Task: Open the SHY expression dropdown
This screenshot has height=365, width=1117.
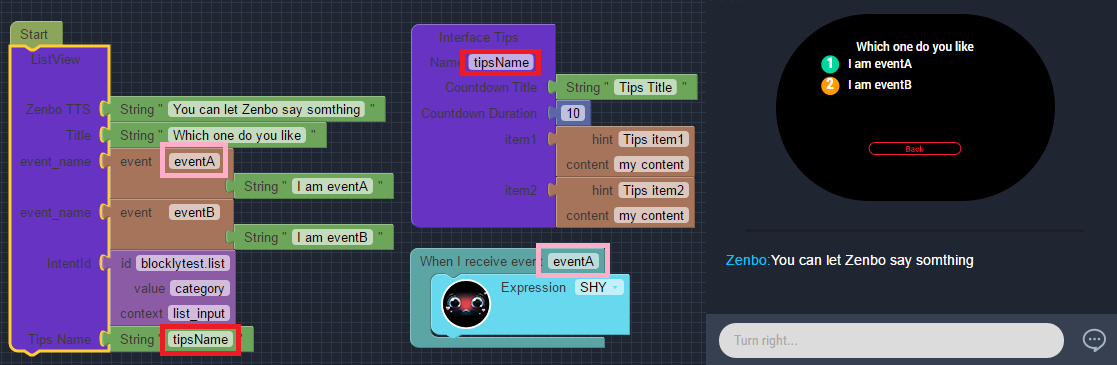Action: tap(598, 287)
